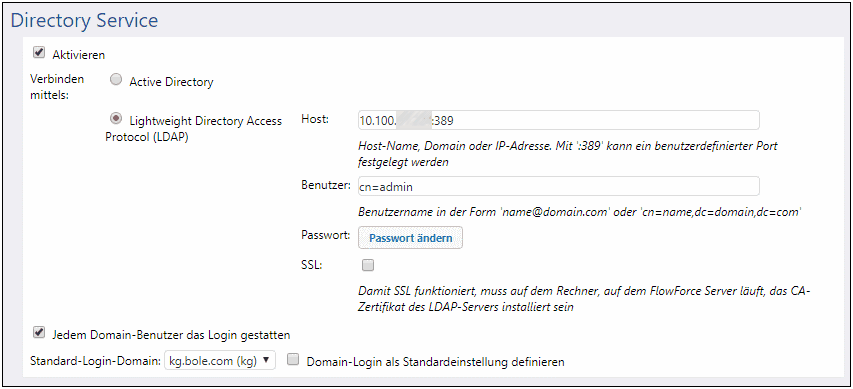Image resolution: width=853 pixels, height=389 pixels.
Task: Enable Domain-Login als Standardeinstellung definieren checkbox
Action: (x=294, y=360)
